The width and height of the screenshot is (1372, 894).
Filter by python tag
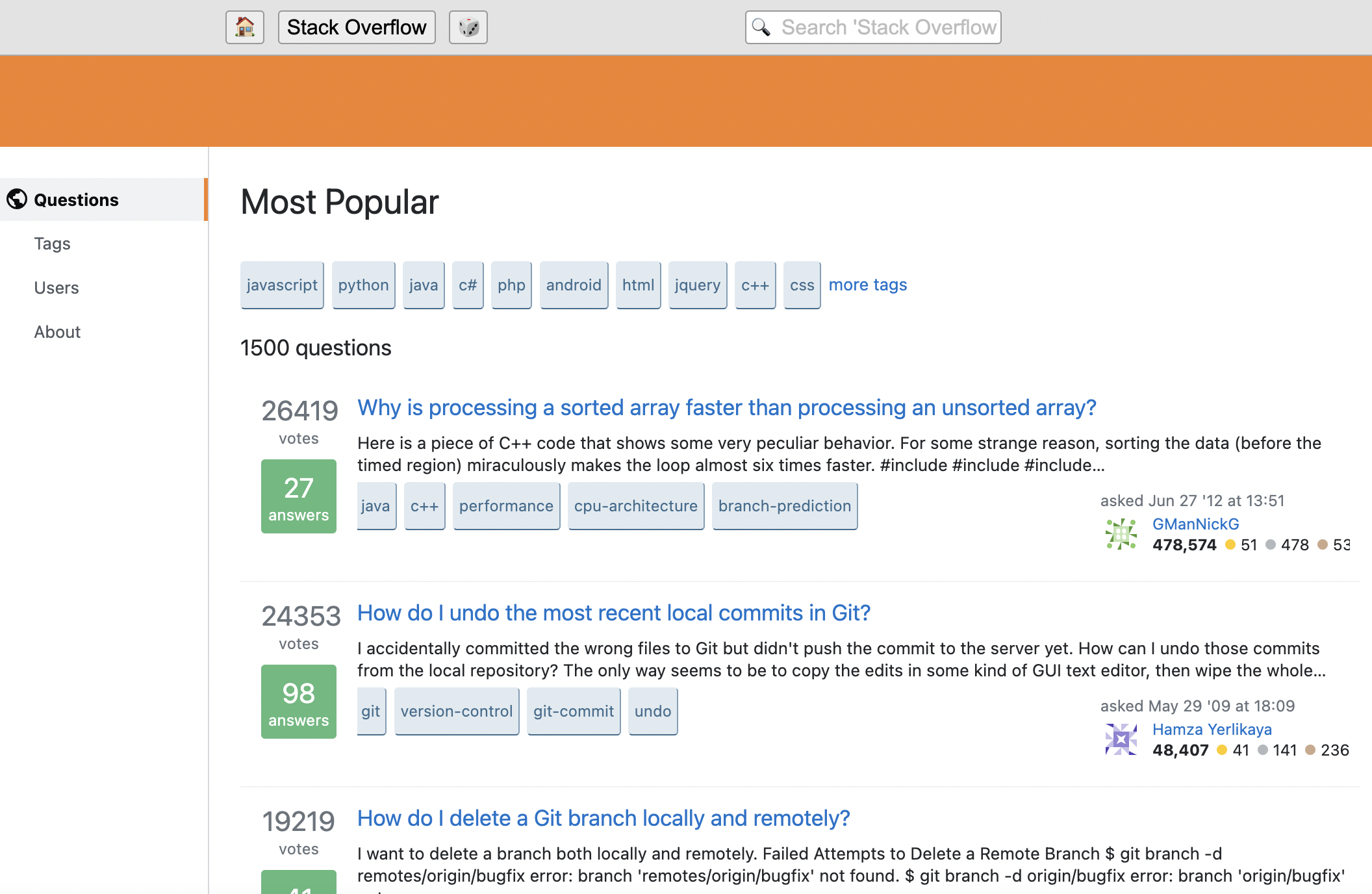click(x=364, y=285)
